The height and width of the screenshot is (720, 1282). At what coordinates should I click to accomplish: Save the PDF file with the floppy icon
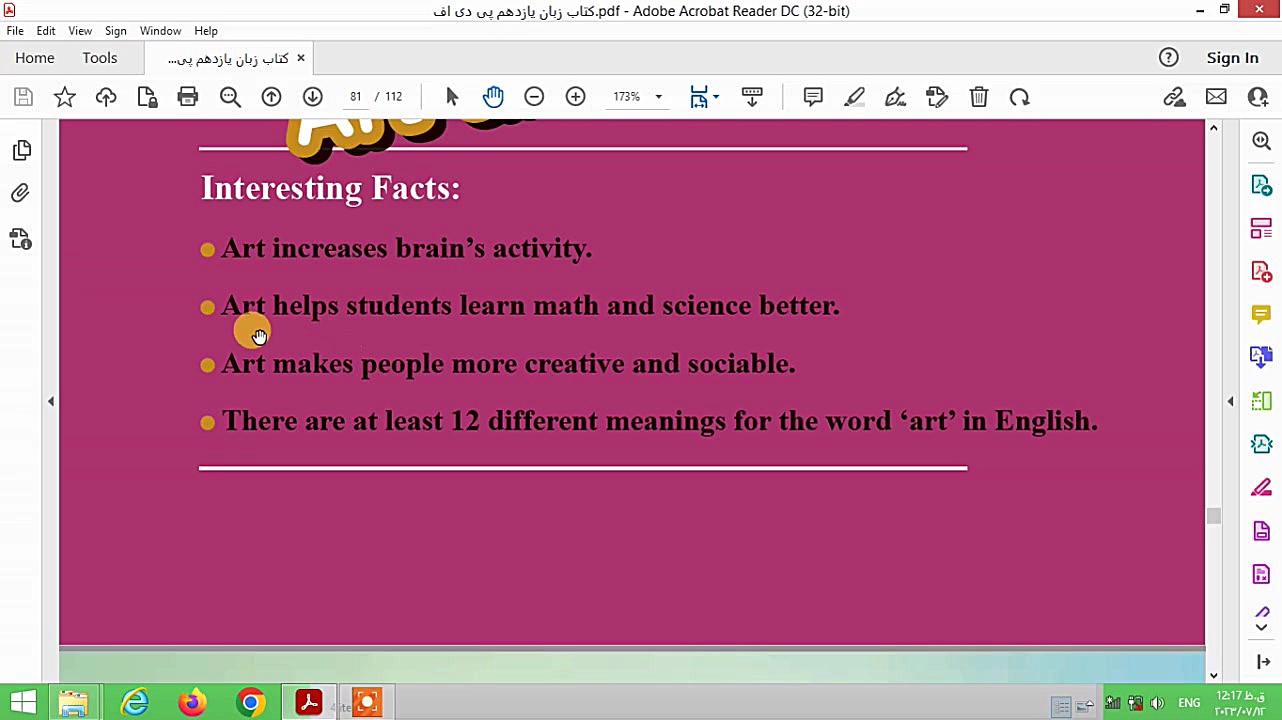(x=23, y=97)
